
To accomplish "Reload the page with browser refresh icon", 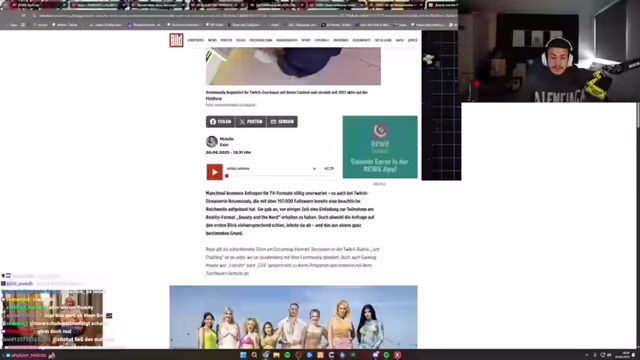I will [x=24, y=16].
